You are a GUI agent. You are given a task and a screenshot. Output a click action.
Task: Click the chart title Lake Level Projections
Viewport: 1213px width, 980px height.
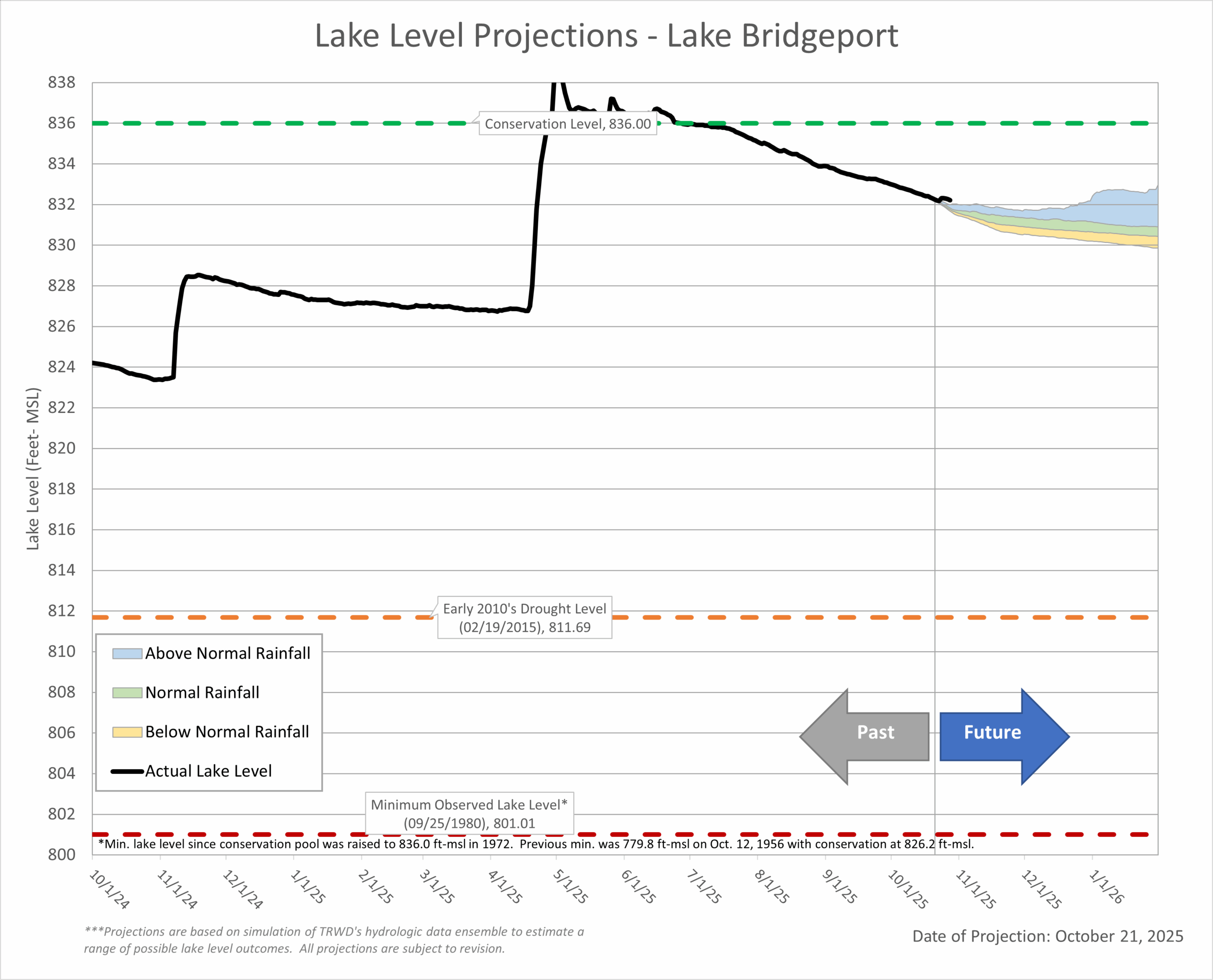click(x=606, y=36)
